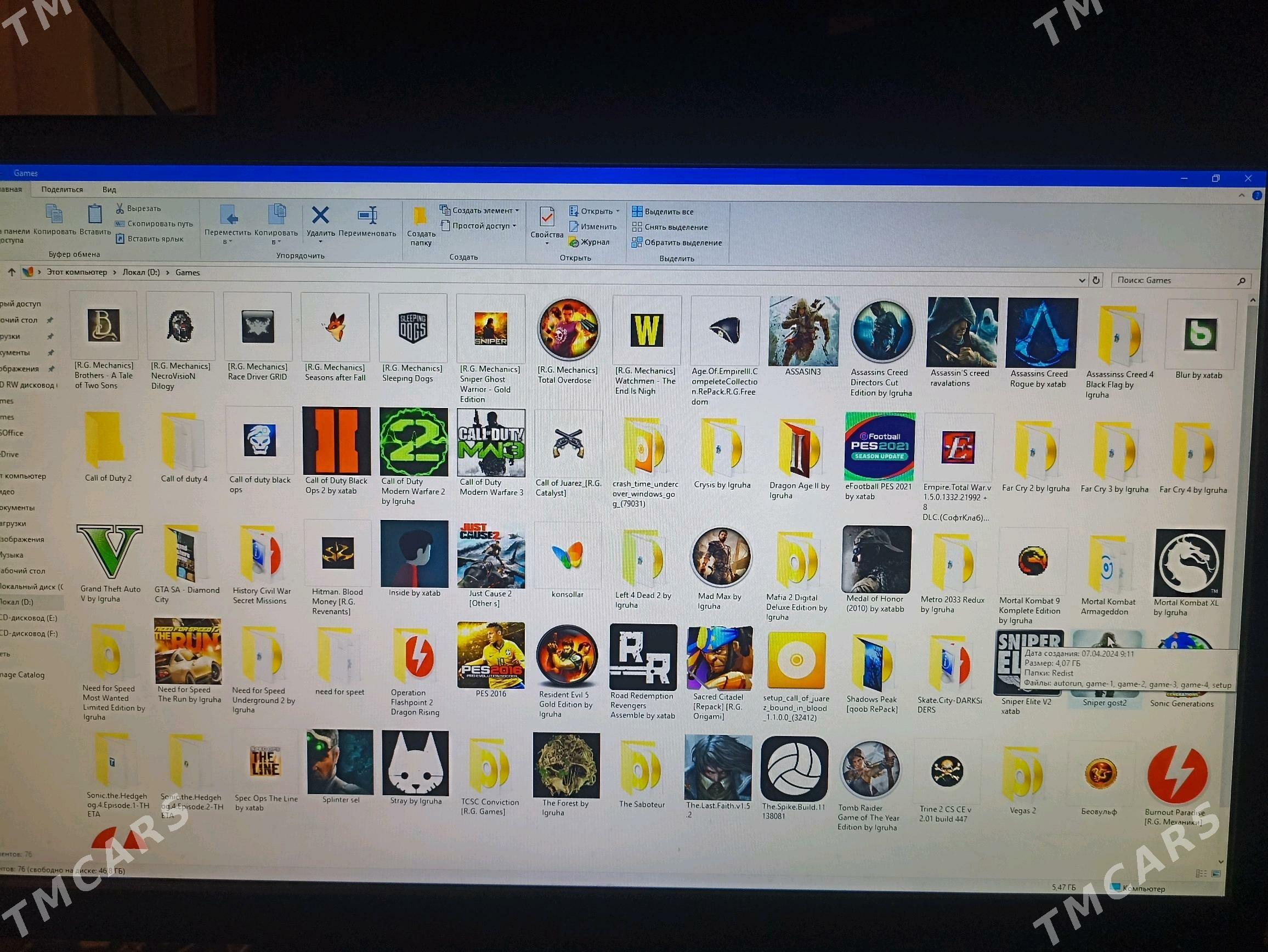Open the Поделиться ribbon tab

point(62,189)
